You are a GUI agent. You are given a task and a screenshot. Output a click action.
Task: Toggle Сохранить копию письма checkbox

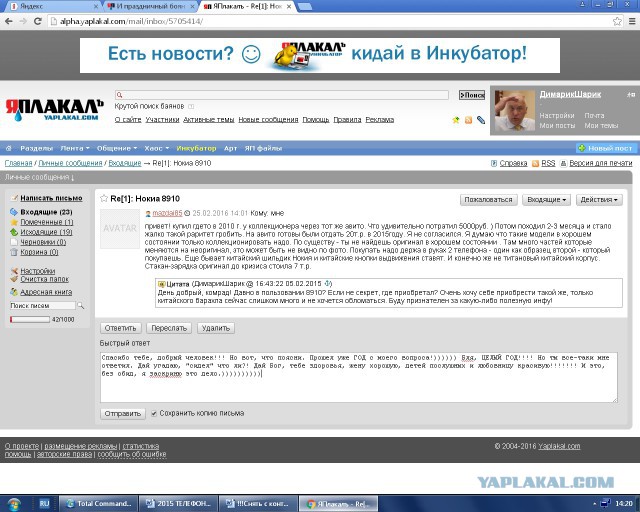tap(153, 412)
